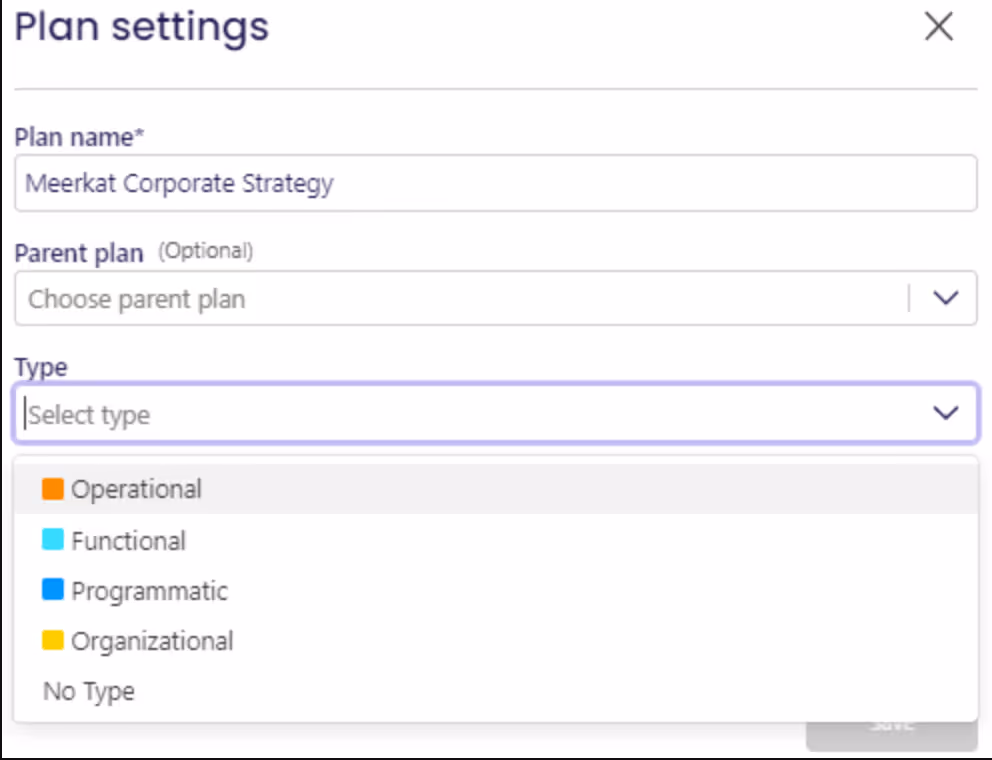The width and height of the screenshot is (992, 760).
Task: Select the Operational type option
Action: 136,489
